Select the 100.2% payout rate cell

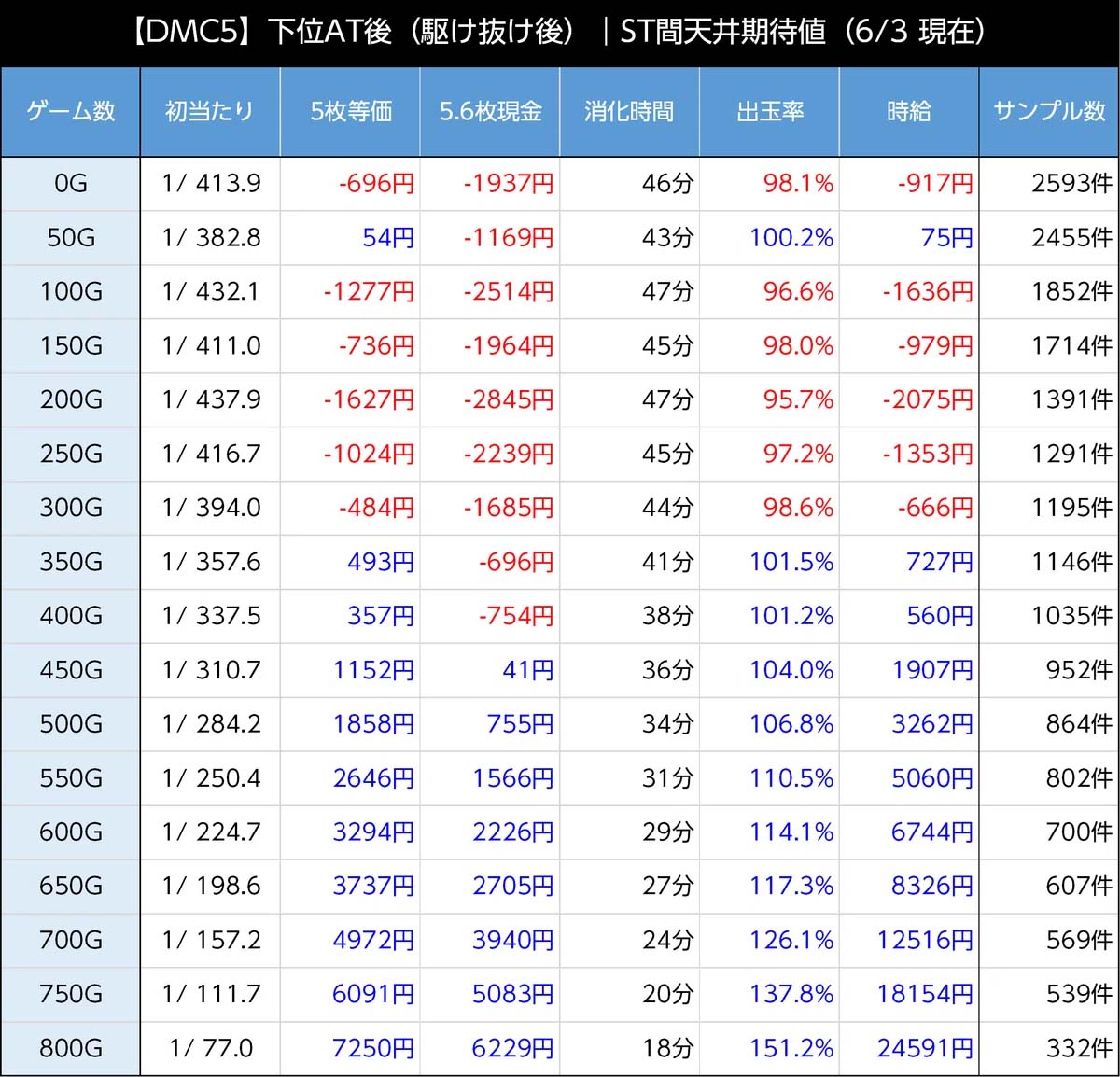click(x=791, y=238)
